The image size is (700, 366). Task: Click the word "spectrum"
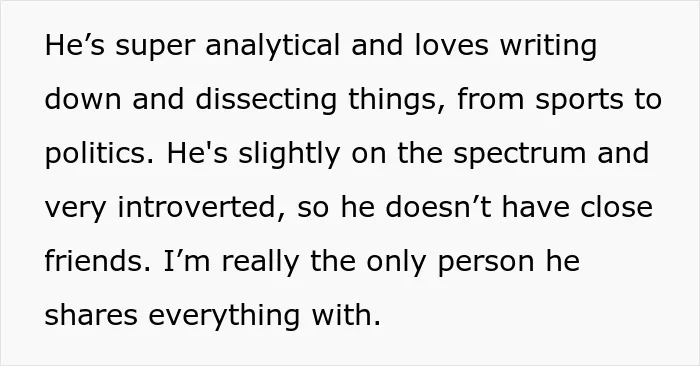click(x=520, y=155)
